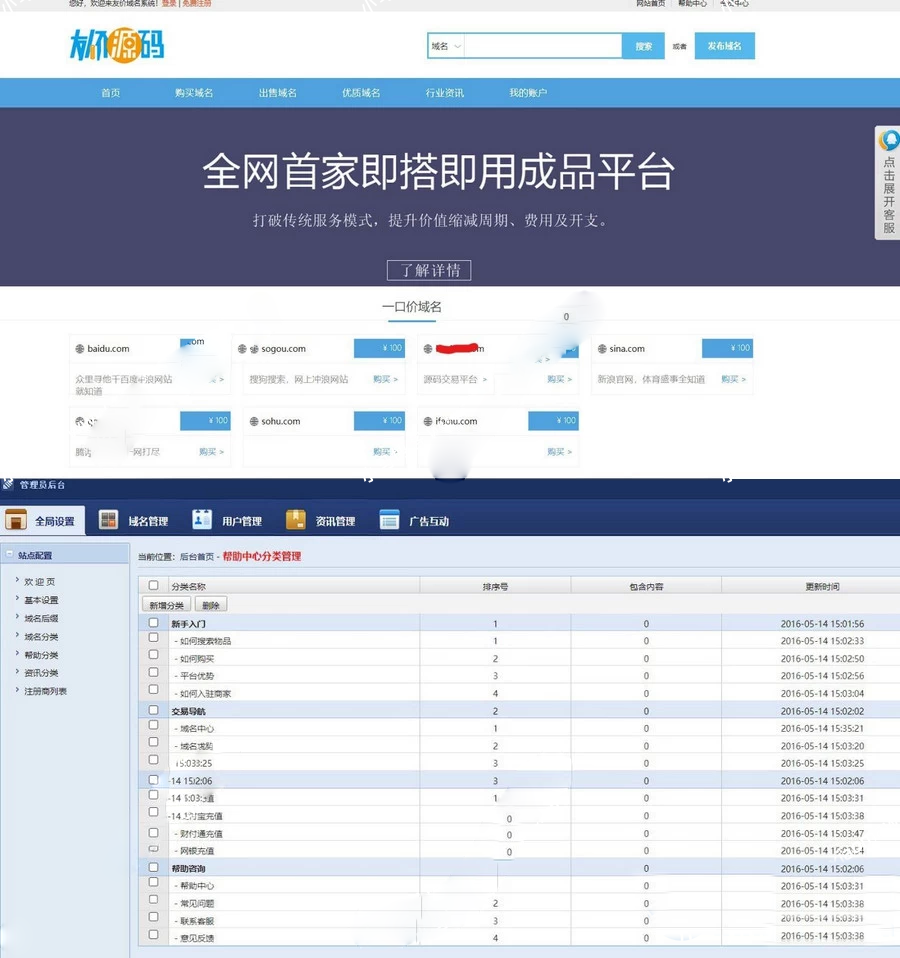Open 出售域名 navigation item
900x958 pixels.
(x=277, y=93)
